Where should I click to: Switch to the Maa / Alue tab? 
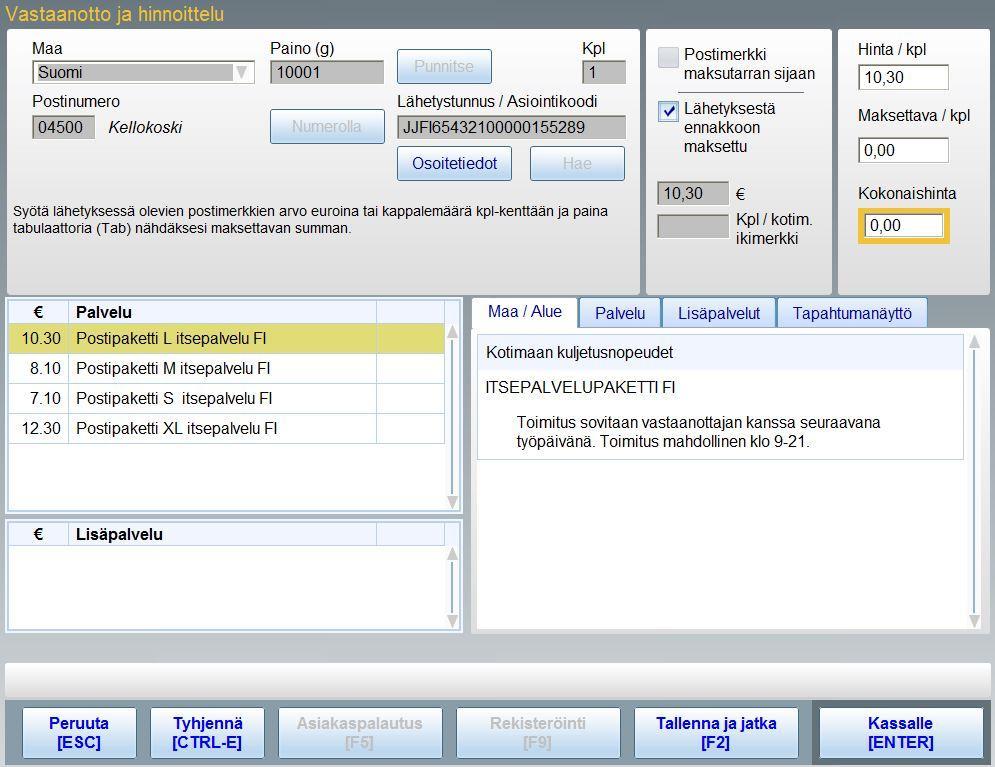(525, 312)
